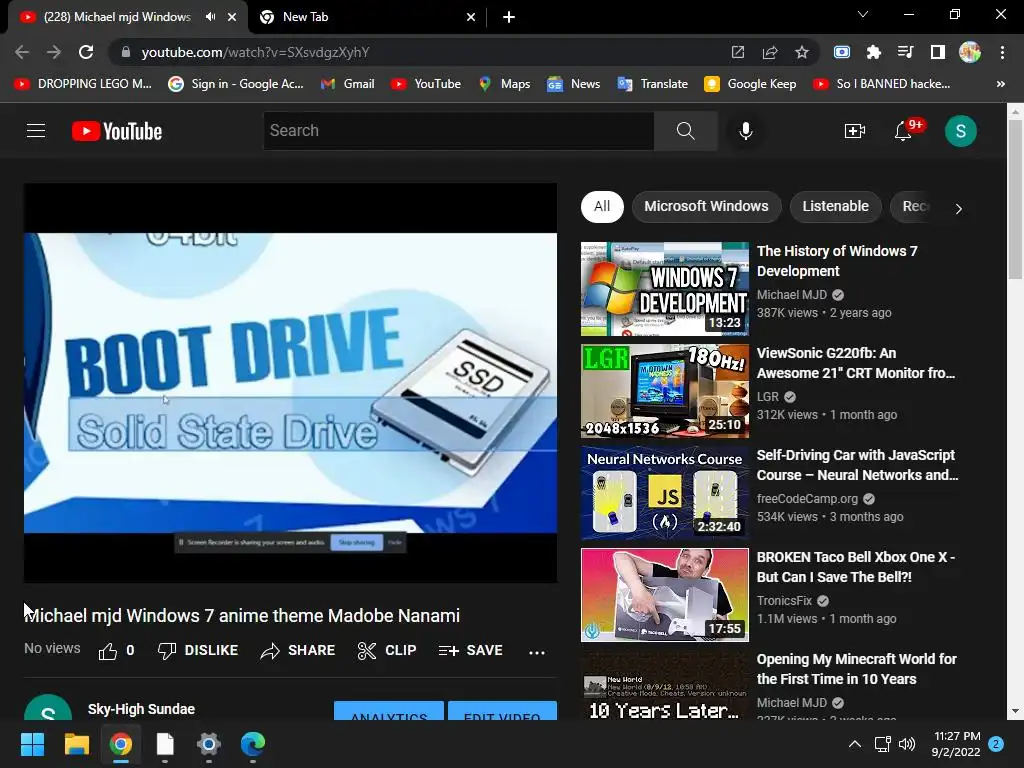Open the green S account avatar menu

pos(960,131)
